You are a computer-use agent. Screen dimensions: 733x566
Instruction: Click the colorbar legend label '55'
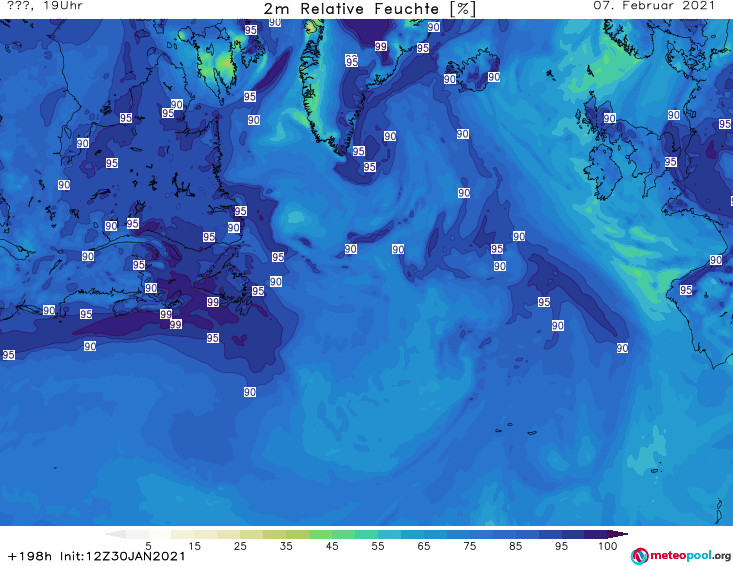pyautogui.click(x=378, y=546)
